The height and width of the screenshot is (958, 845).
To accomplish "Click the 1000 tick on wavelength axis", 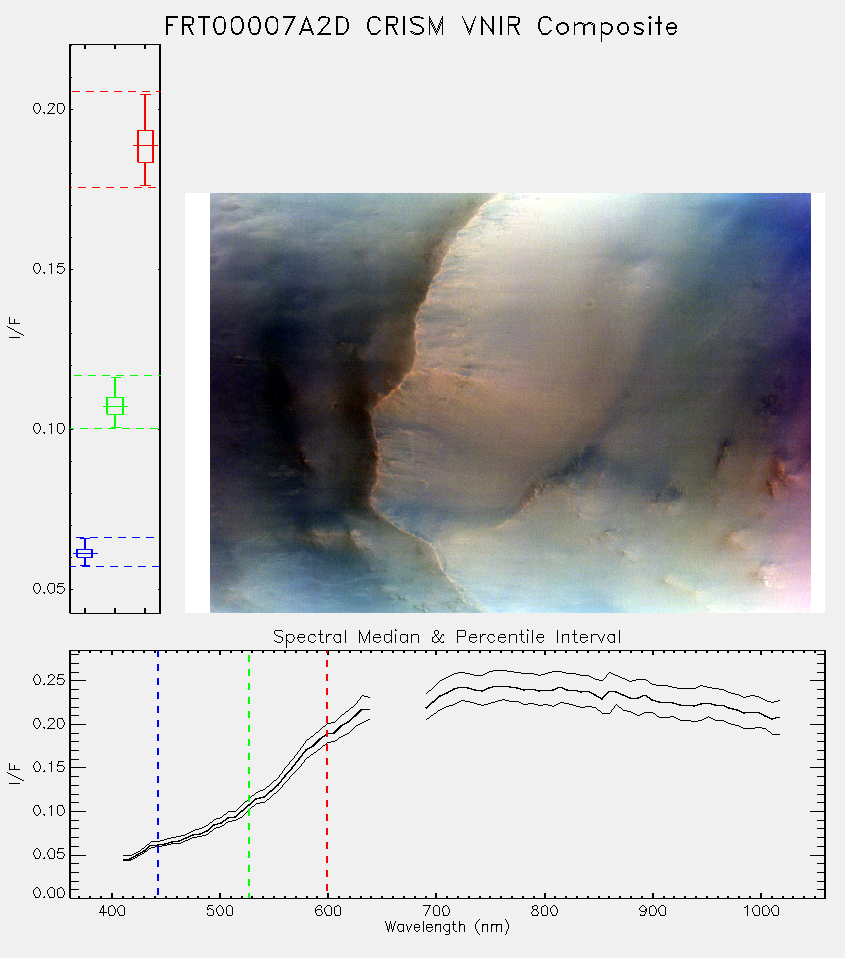I will [761, 911].
